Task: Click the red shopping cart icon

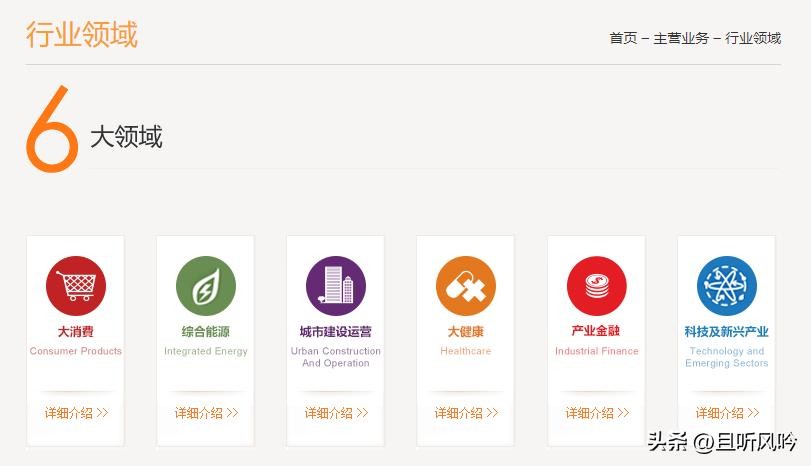Action: tap(75, 286)
